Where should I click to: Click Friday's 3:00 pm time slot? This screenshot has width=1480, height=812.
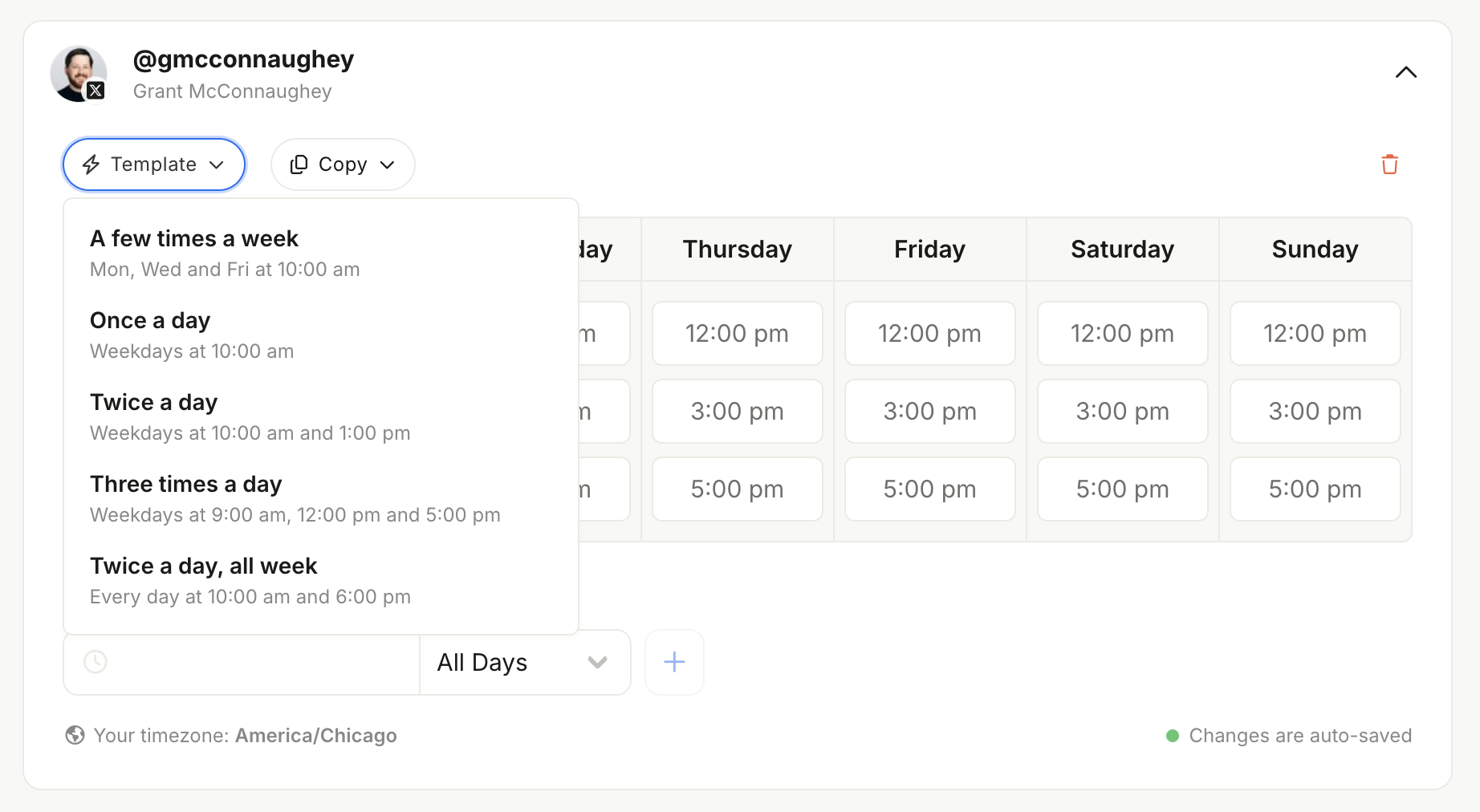tap(930, 411)
